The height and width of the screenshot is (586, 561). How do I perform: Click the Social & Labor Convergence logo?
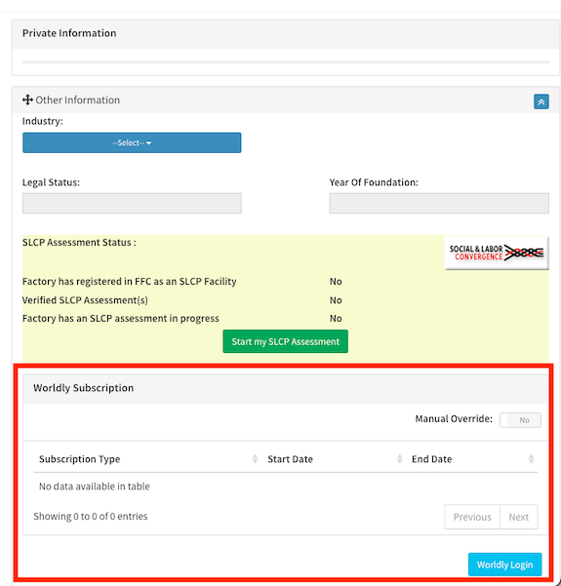point(496,253)
